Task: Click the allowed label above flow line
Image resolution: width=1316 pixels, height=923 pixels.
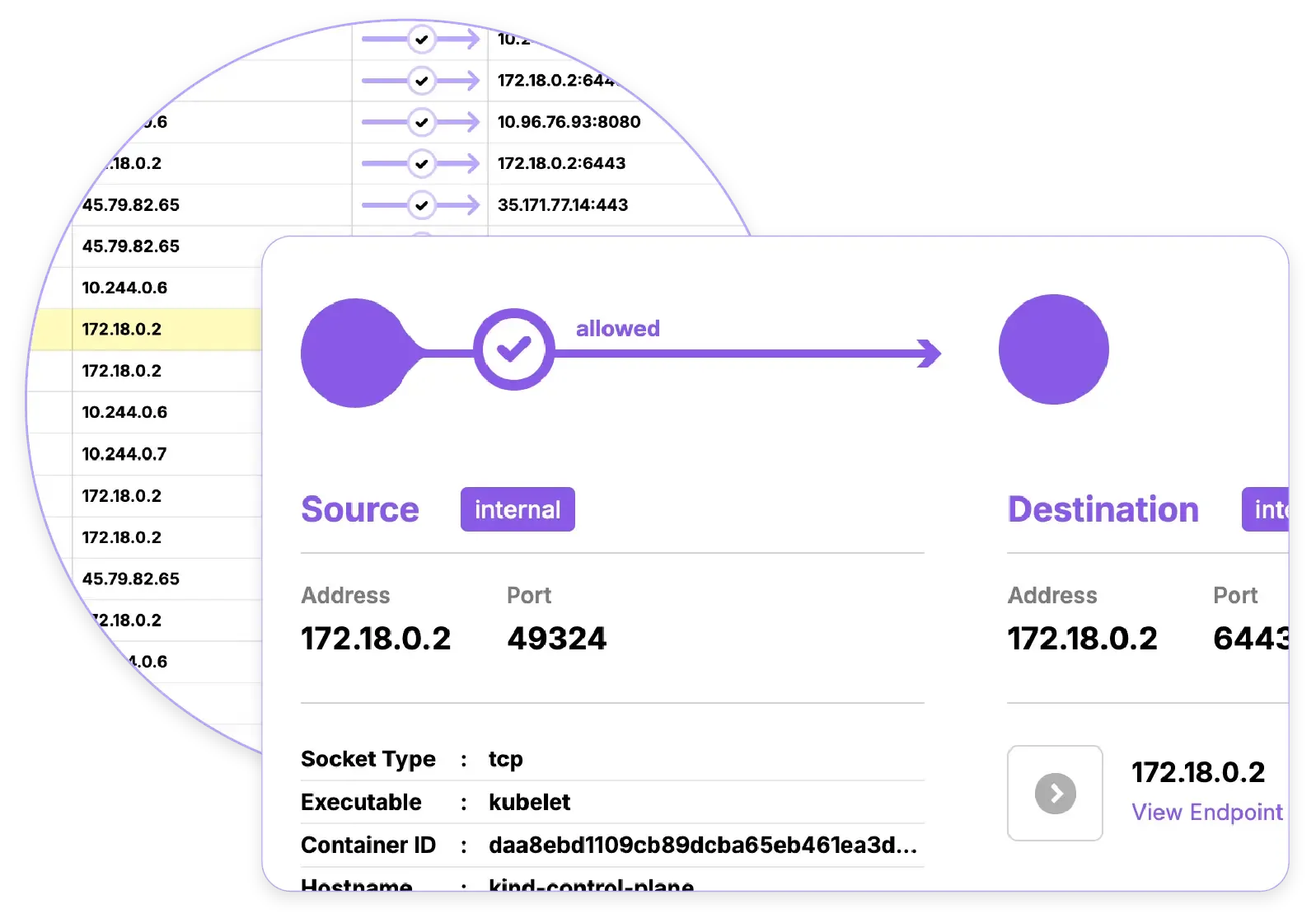Action: point(617,329)
